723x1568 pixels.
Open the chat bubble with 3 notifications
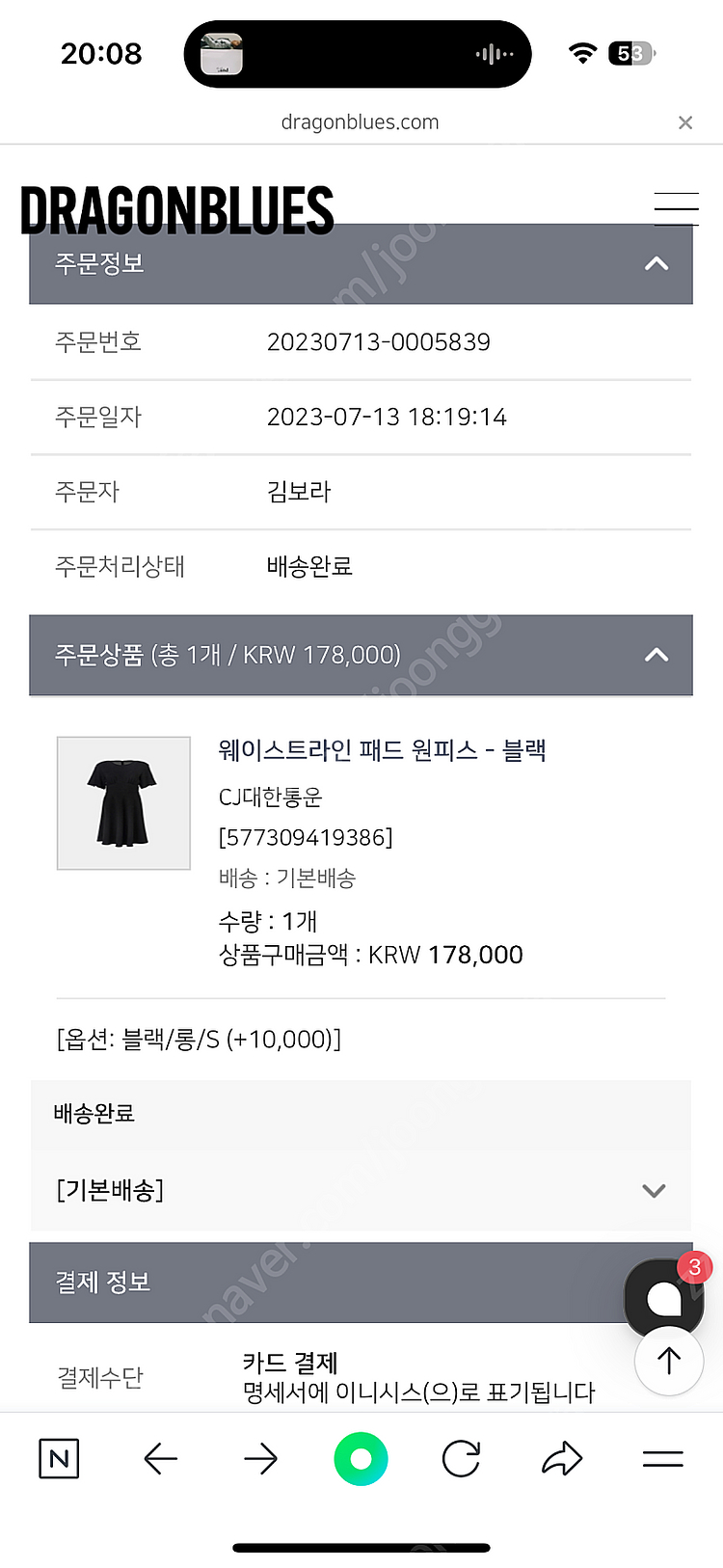pyautogui.click(x=664, y=1298)
